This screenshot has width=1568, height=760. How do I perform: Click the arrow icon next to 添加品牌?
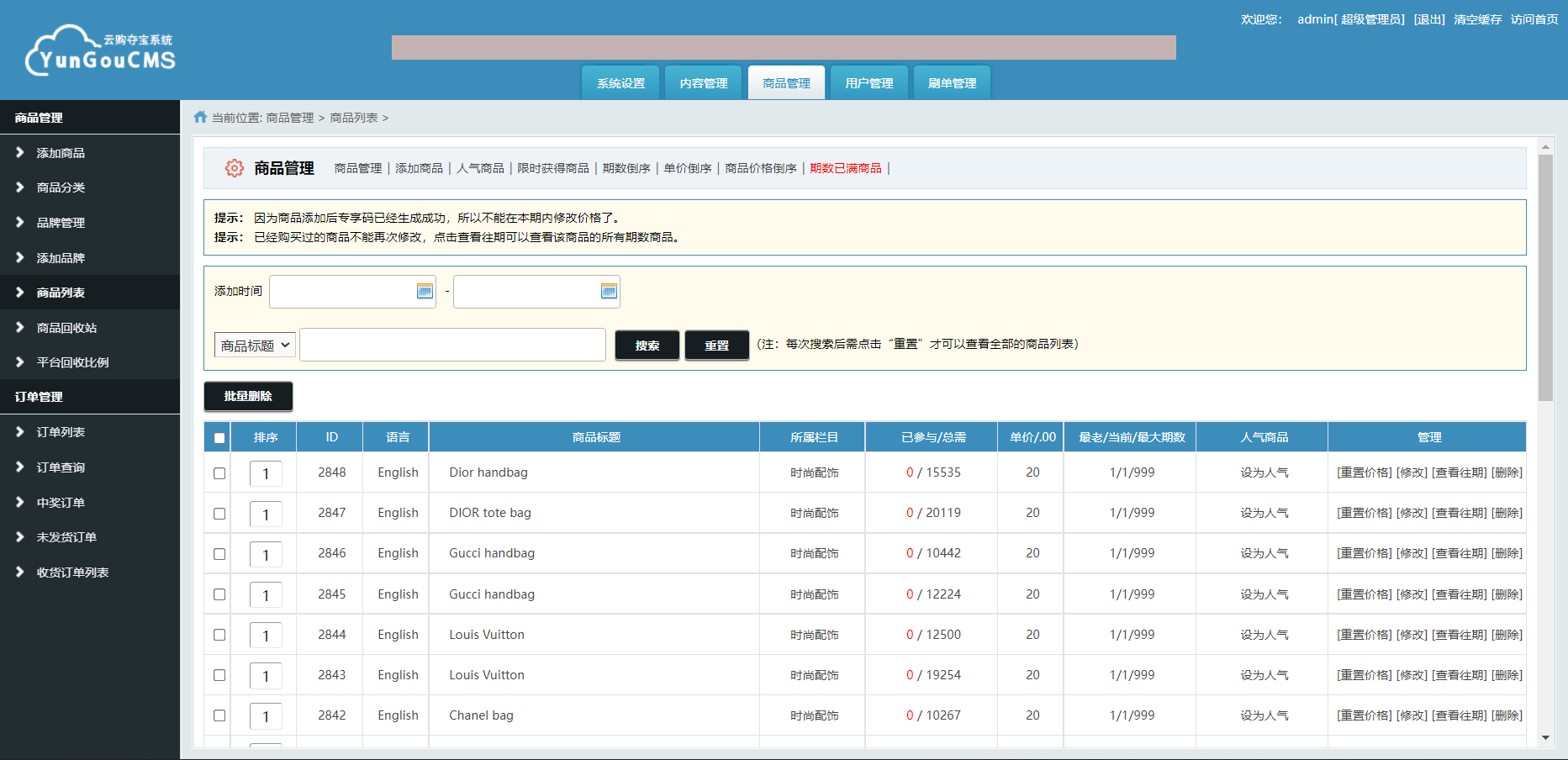click(19, 257)
